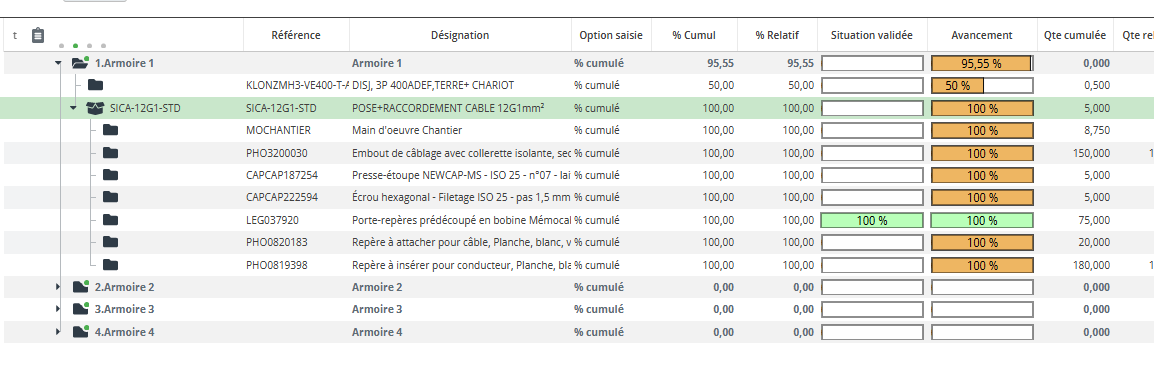Select the 4.Armoire 4 tree label

(x=124, y=332)
